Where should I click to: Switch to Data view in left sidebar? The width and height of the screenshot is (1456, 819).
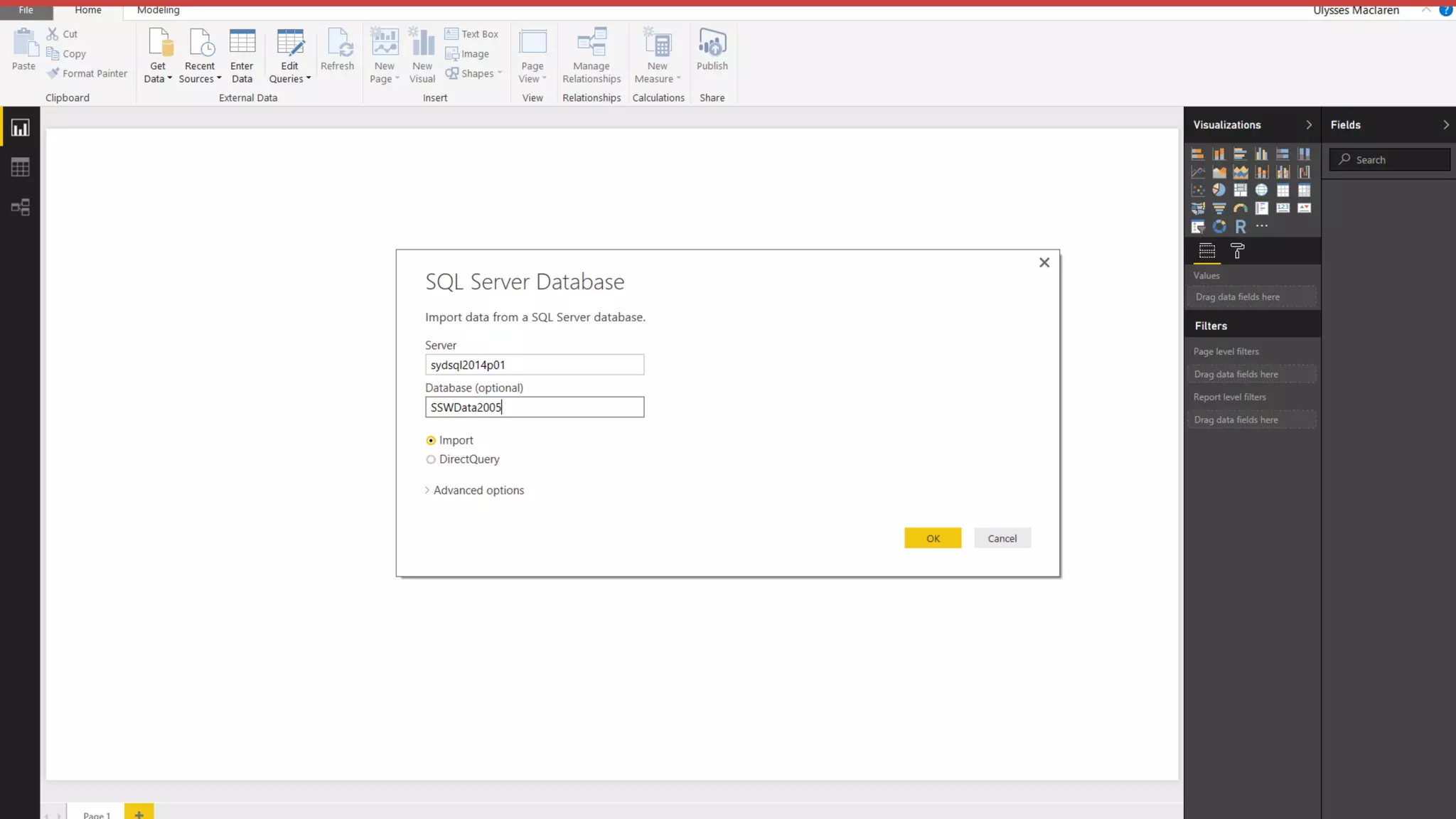coord(20,168)
